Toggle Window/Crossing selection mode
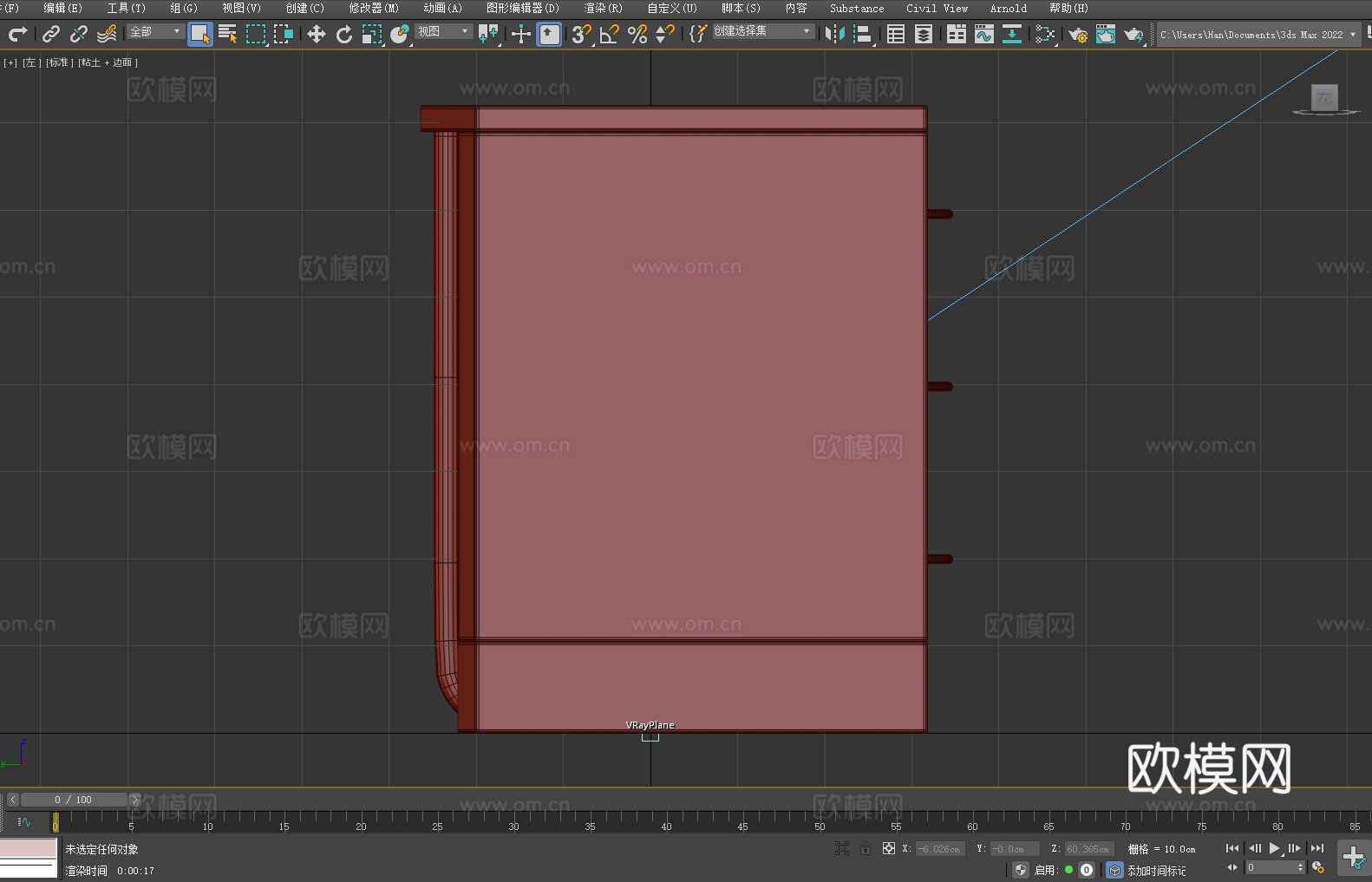Image resolution: width=1372 pixels, height=882 pixels. 284,34
